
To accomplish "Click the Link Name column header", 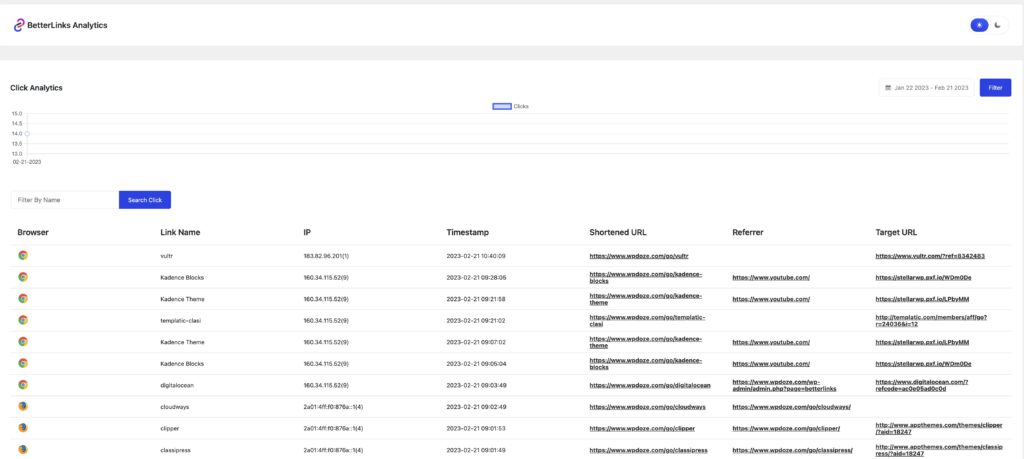I will 180,232.
